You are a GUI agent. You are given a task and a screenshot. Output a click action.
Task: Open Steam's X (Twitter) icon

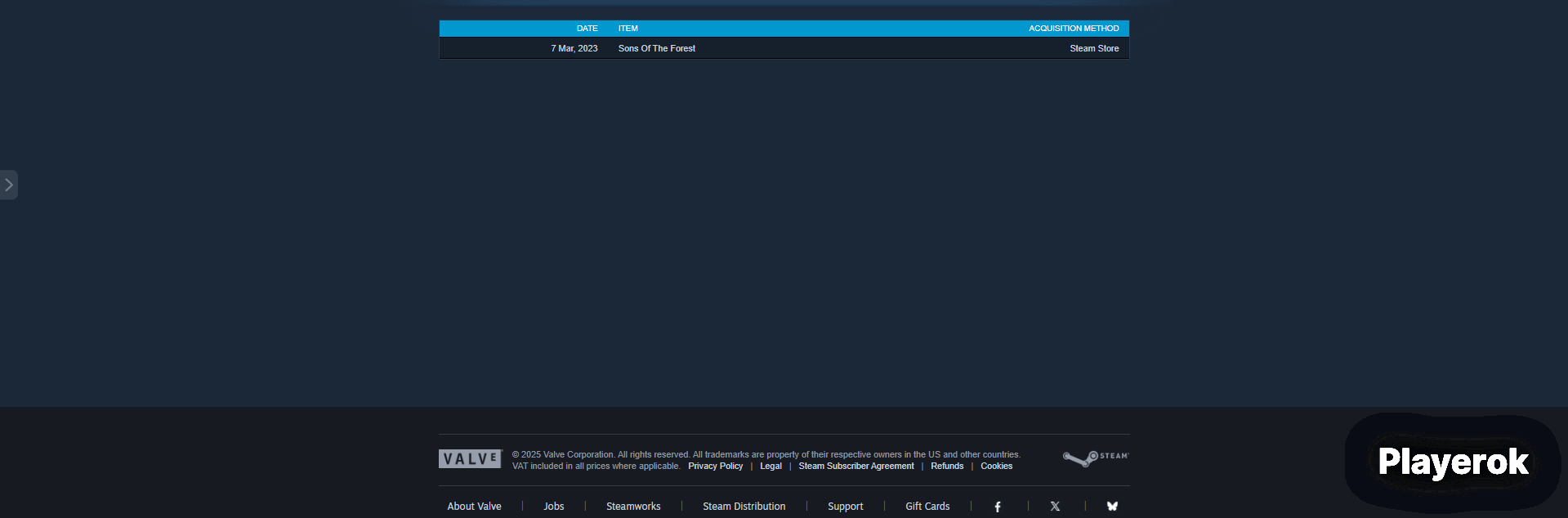(1055, 507)
